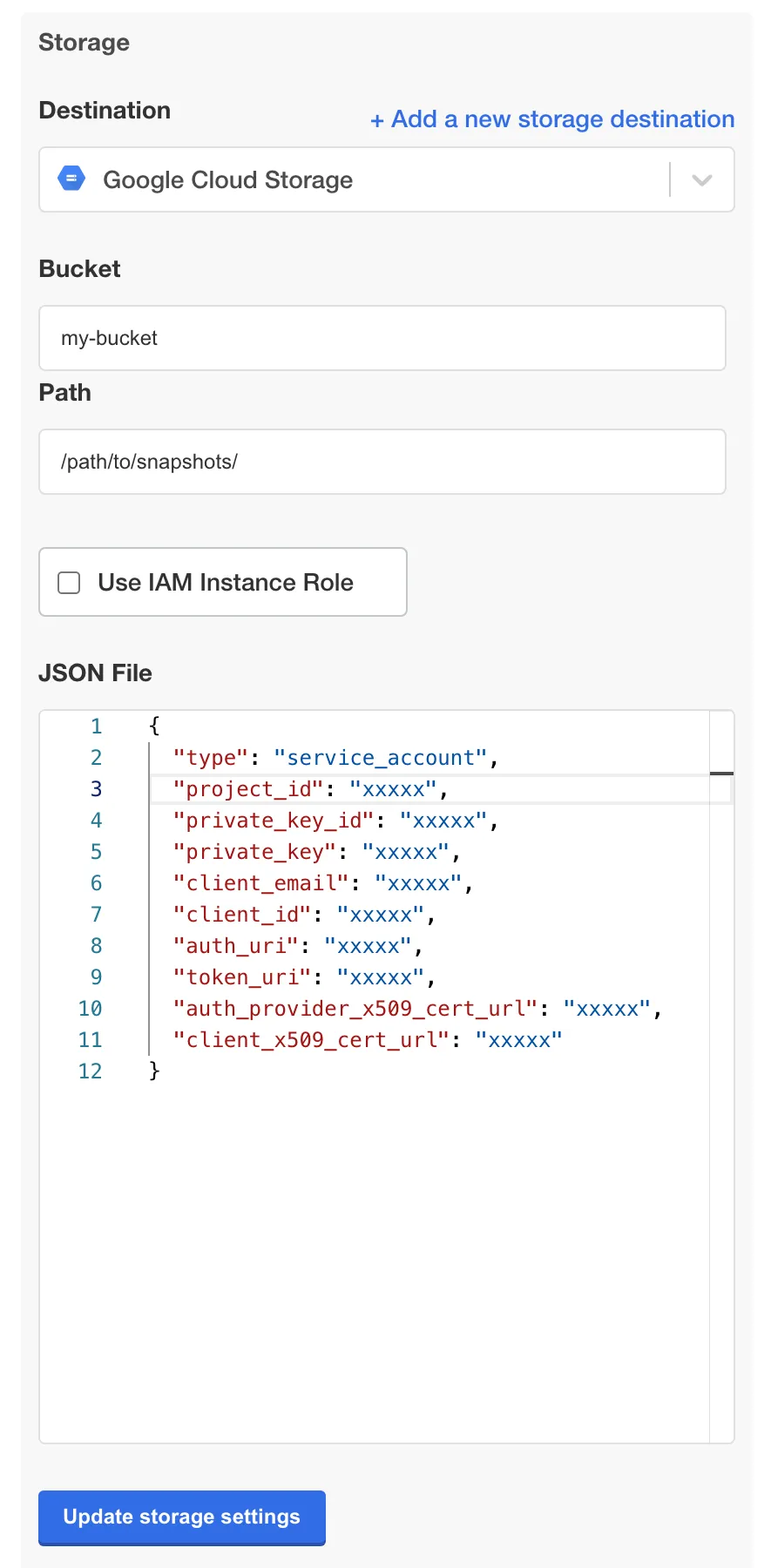Click line number 6 in the editor gutter
This screenshot has height=1568, width=771.
pyautogui.click(x=96, y=883)
